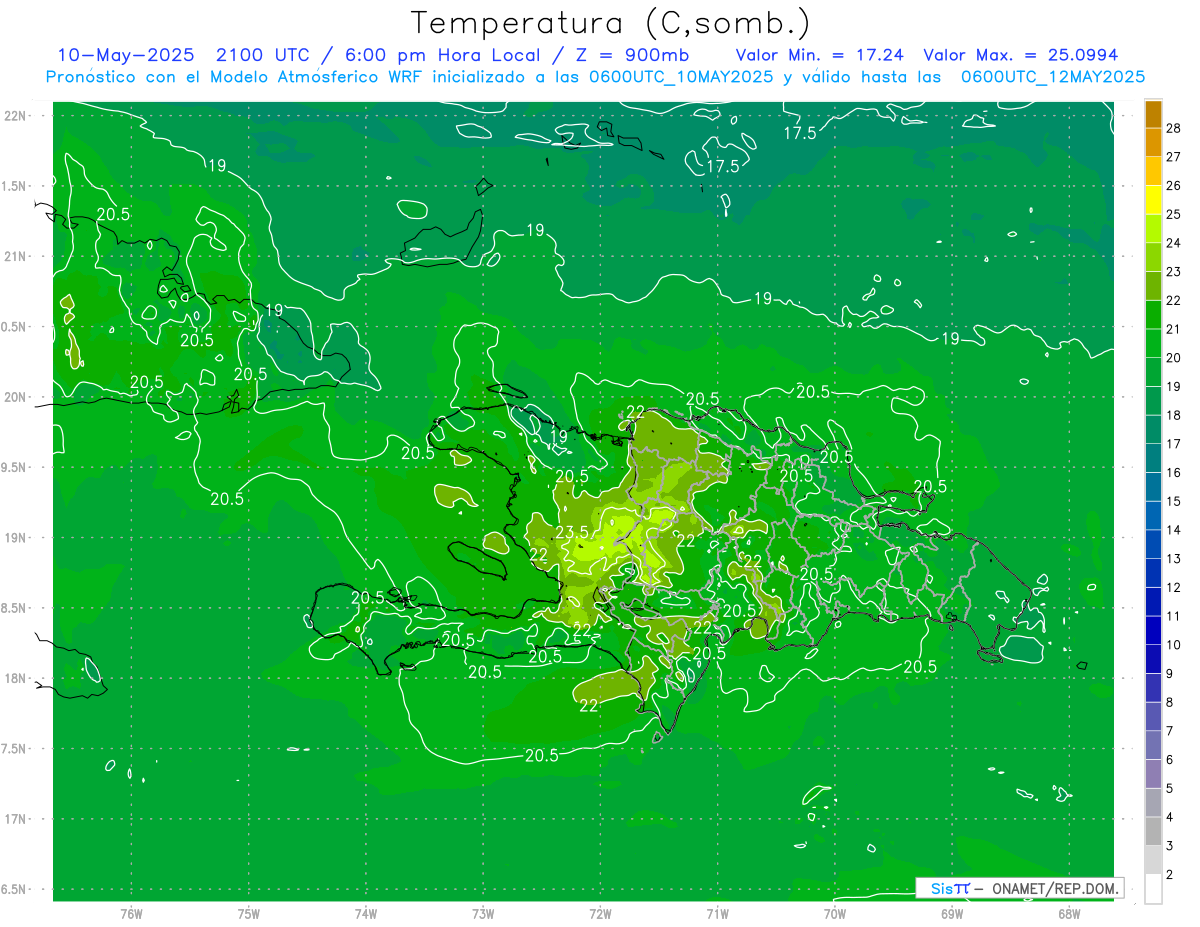
Task: Click the 28 label on the color scale
Action: coord(1174,128)
